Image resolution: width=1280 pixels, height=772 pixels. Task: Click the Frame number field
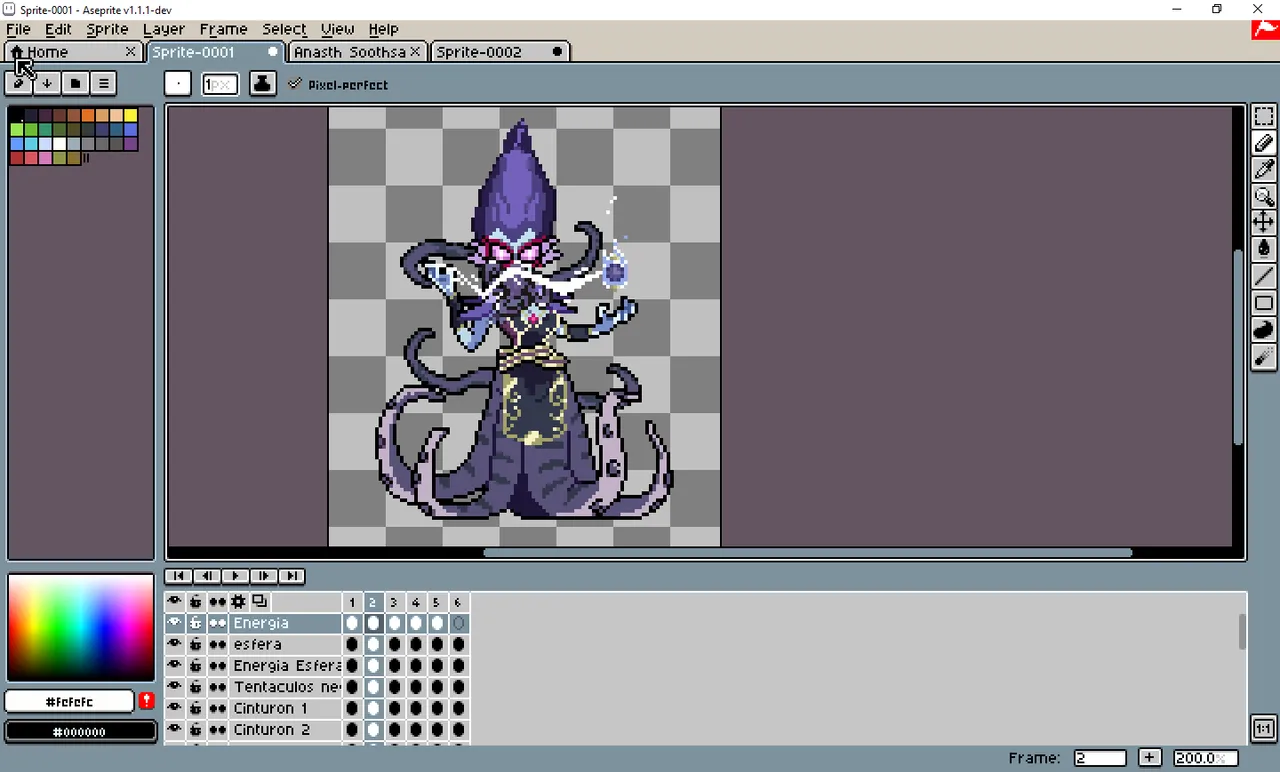pos(1100,758)
